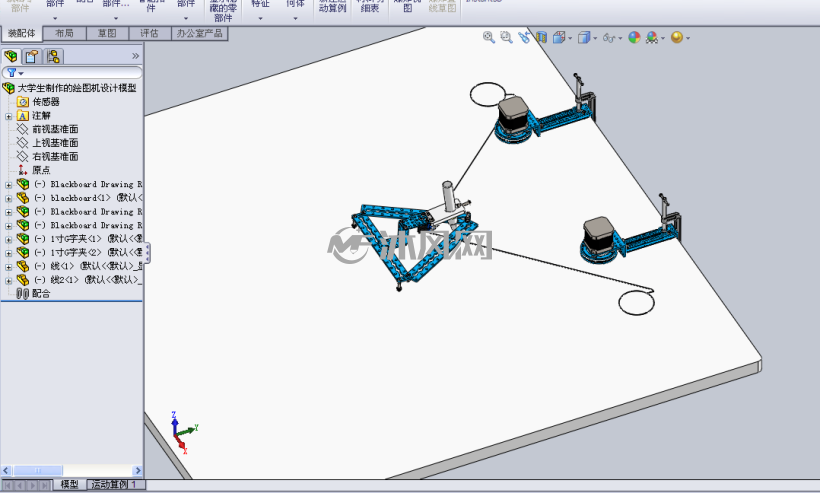Switch to the 评估 tab
Screen dimensions: 820x493
pos(150,33)
